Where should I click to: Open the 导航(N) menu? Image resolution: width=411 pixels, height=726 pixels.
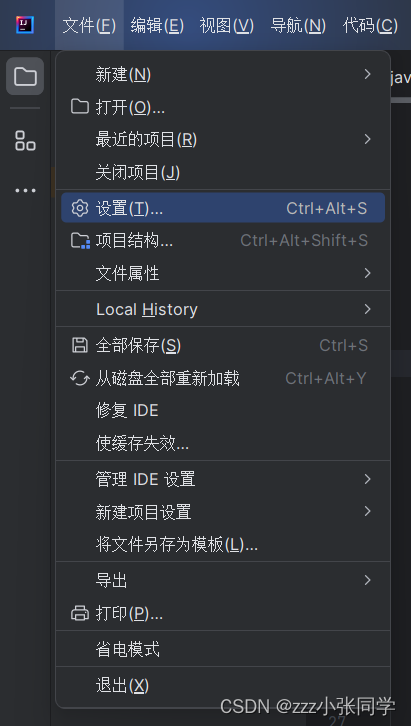298,25
